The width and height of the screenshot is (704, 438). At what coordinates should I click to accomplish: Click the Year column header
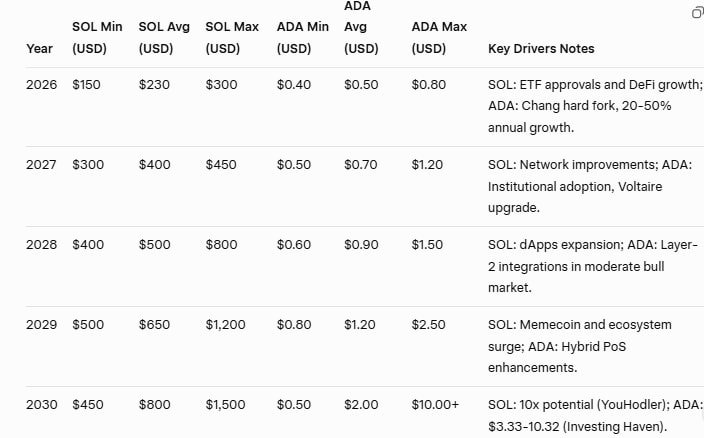[x=40, y=48]
